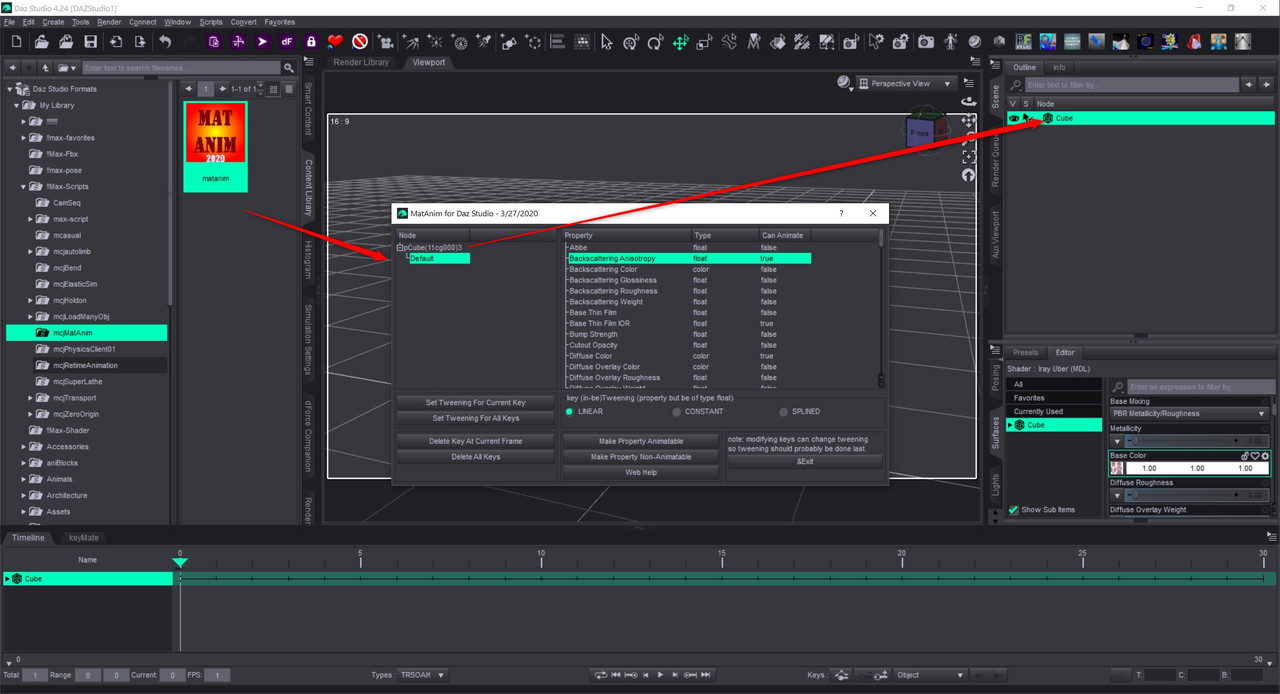Image resolution: width=1280 pixels, height=694 pixels.
Task: Click the purple dF toolbar icon
Action: point(287,42)
